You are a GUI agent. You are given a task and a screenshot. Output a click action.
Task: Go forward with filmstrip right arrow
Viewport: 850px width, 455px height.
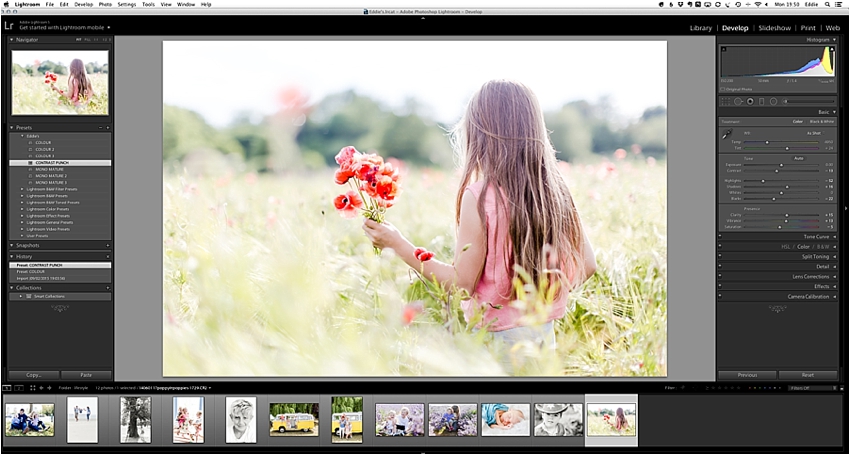pos(49,388)
